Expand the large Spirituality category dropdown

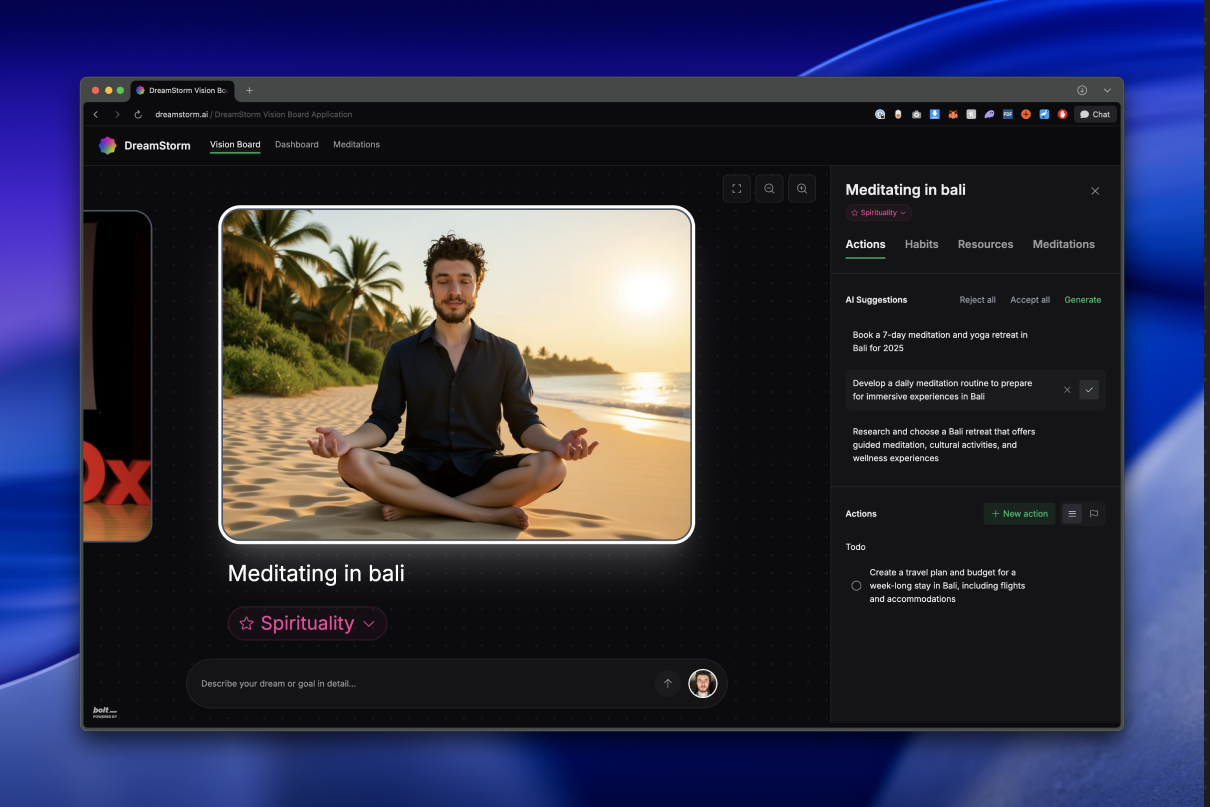pos(307,623)
